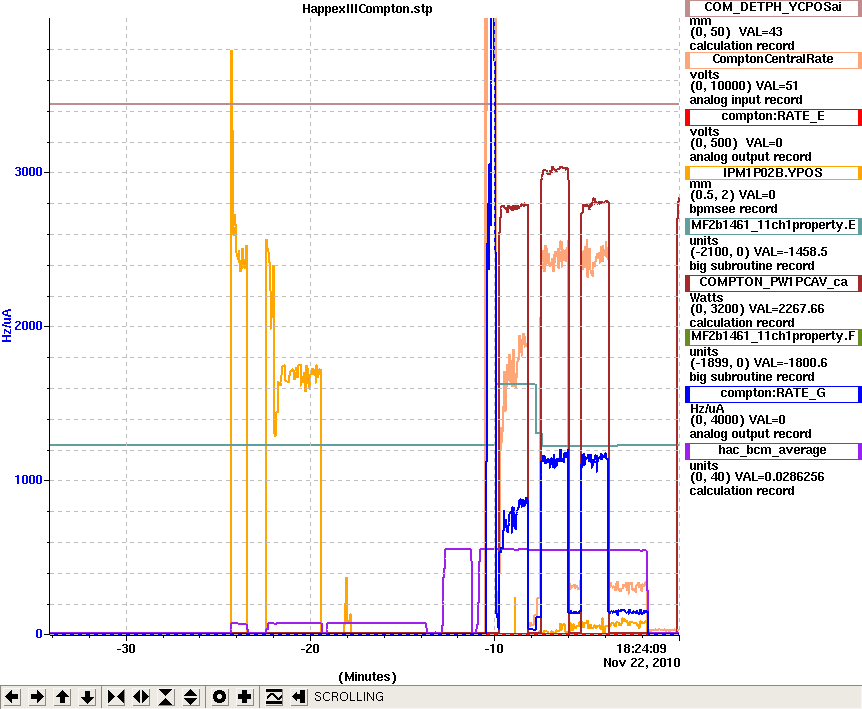Click the 18:24:09 timestamp on time axis
The image size is (862, 709).
click(641, 649)
